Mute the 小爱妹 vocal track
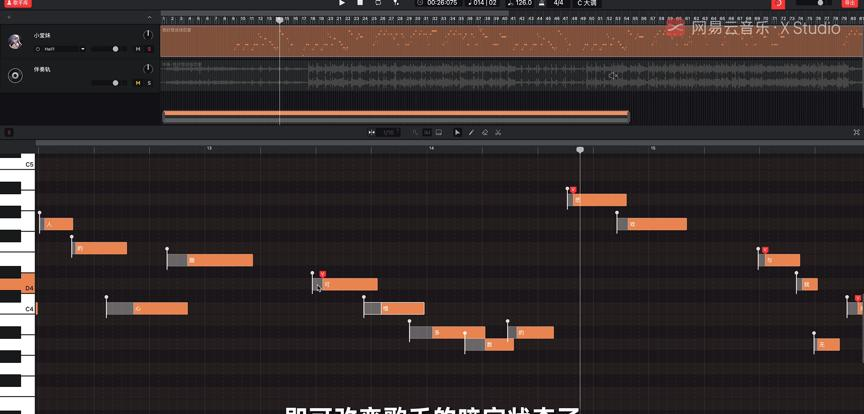The image size is (864, 414). click(138, 49)
